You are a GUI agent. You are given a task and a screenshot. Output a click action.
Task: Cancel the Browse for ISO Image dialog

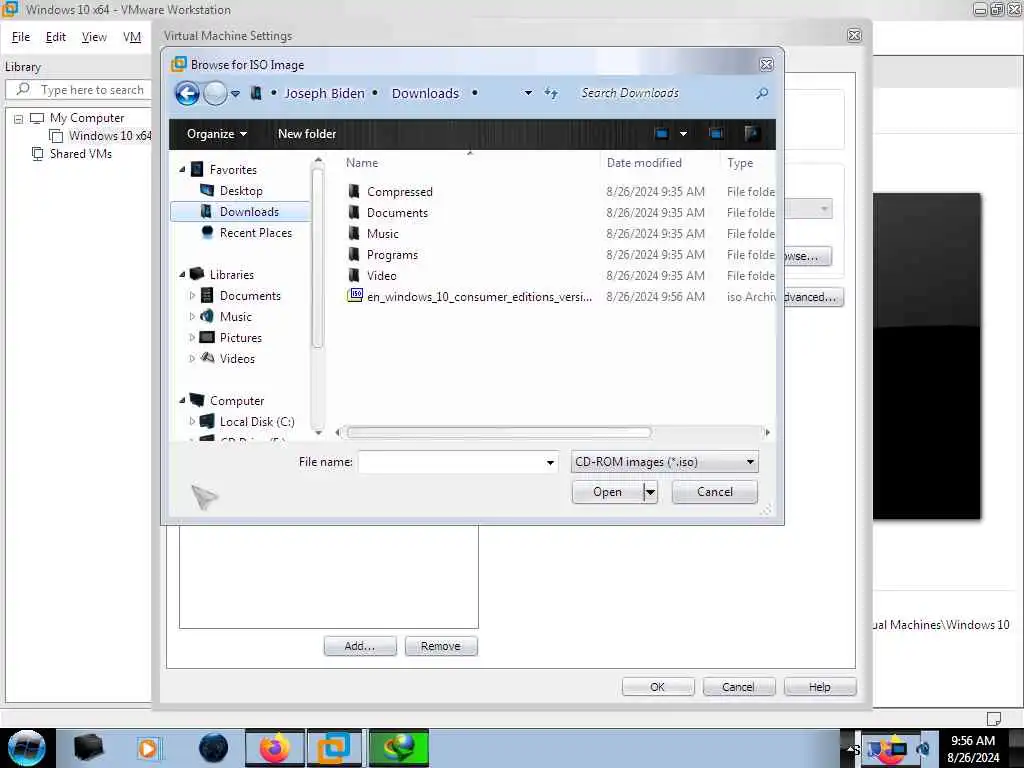(714, 492)
